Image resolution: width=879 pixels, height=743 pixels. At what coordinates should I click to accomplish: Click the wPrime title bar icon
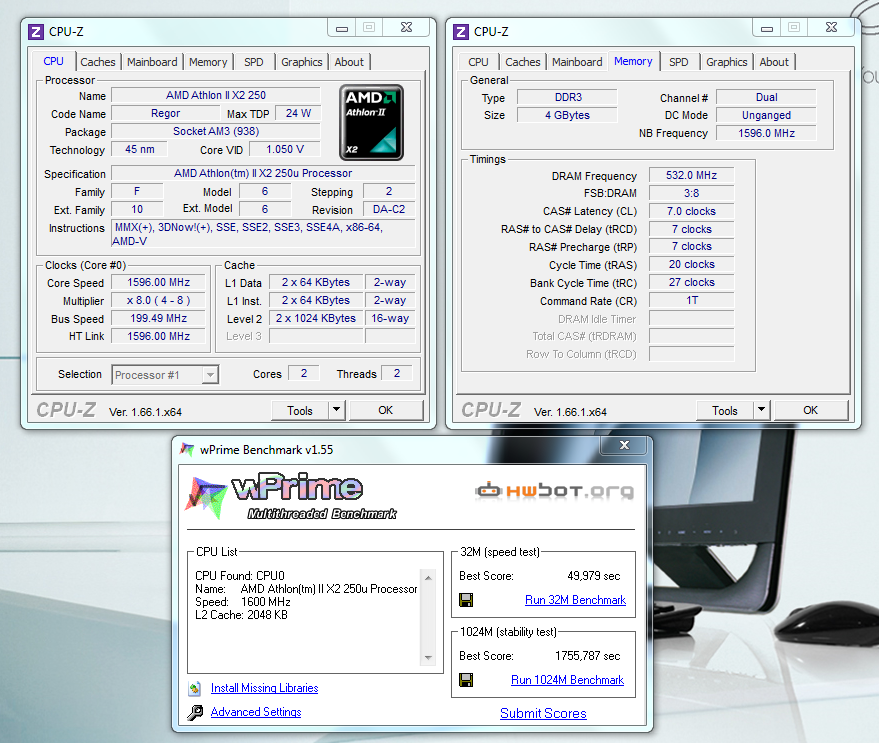coord(187,450)
